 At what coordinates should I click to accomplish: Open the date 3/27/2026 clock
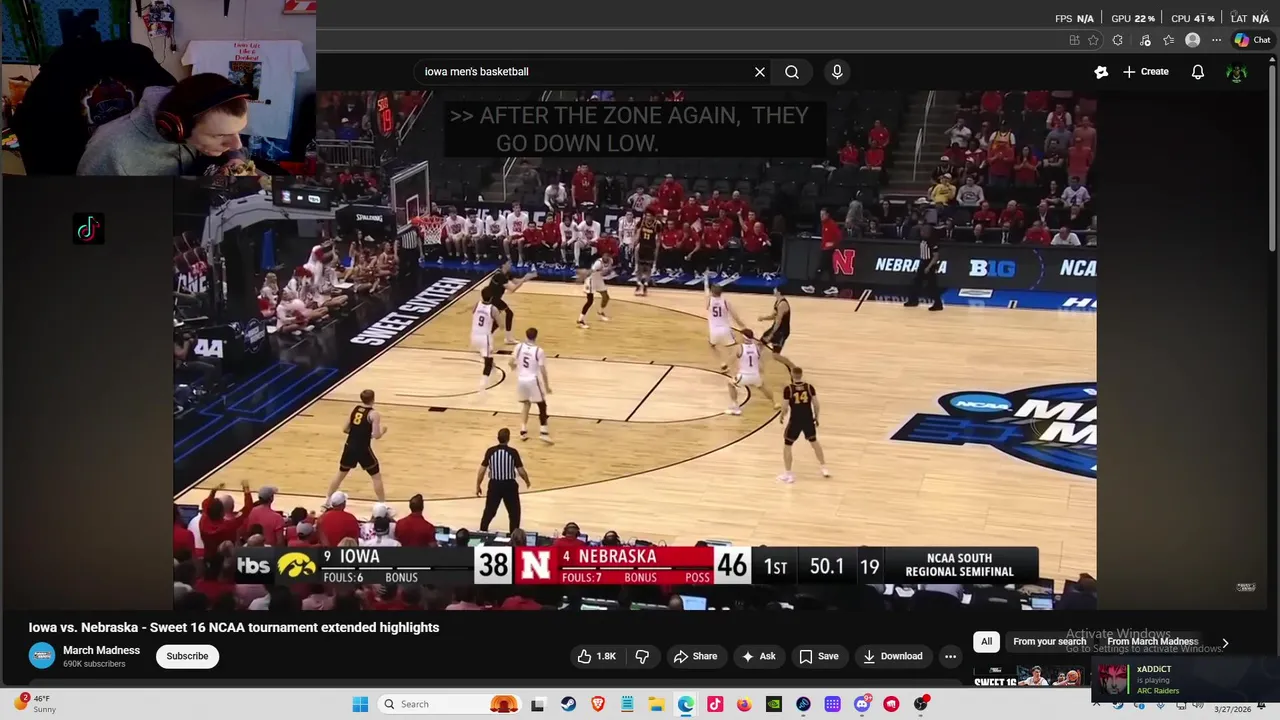pos(1232,709)
